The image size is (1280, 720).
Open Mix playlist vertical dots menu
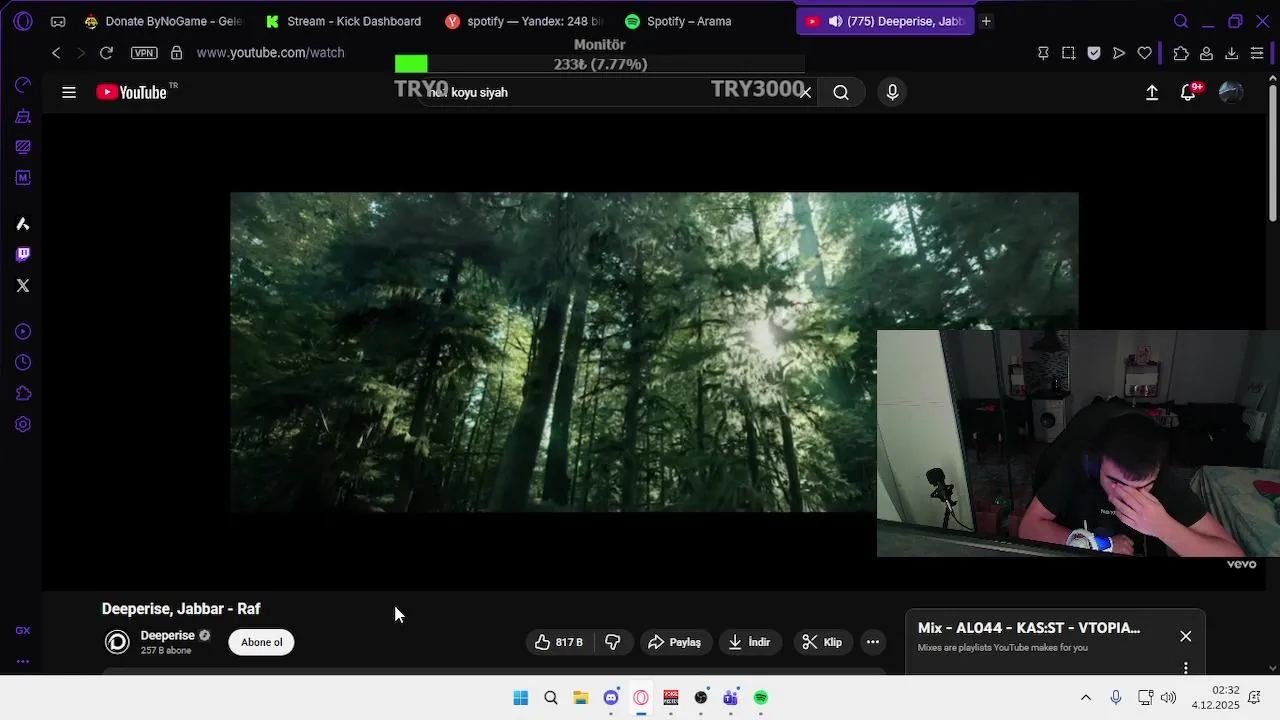[x=1186, y=667]
